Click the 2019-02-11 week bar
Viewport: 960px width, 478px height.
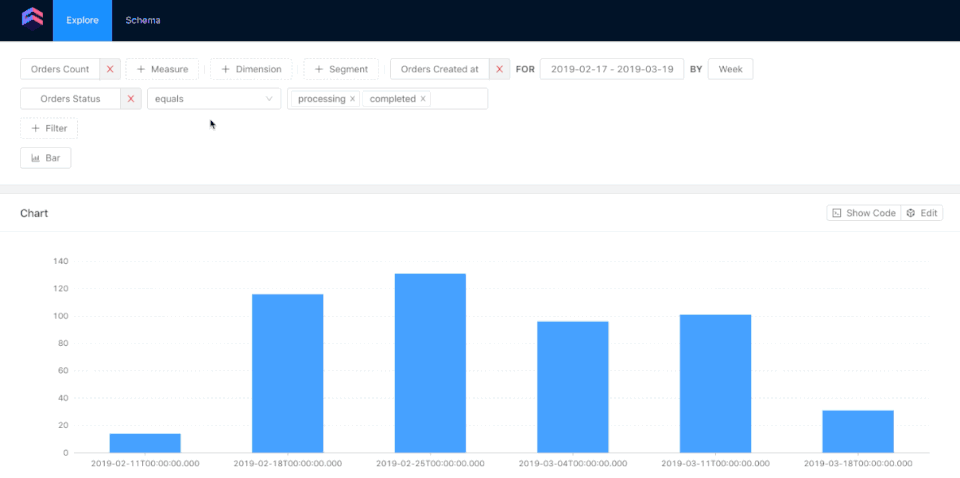point(145,443)
